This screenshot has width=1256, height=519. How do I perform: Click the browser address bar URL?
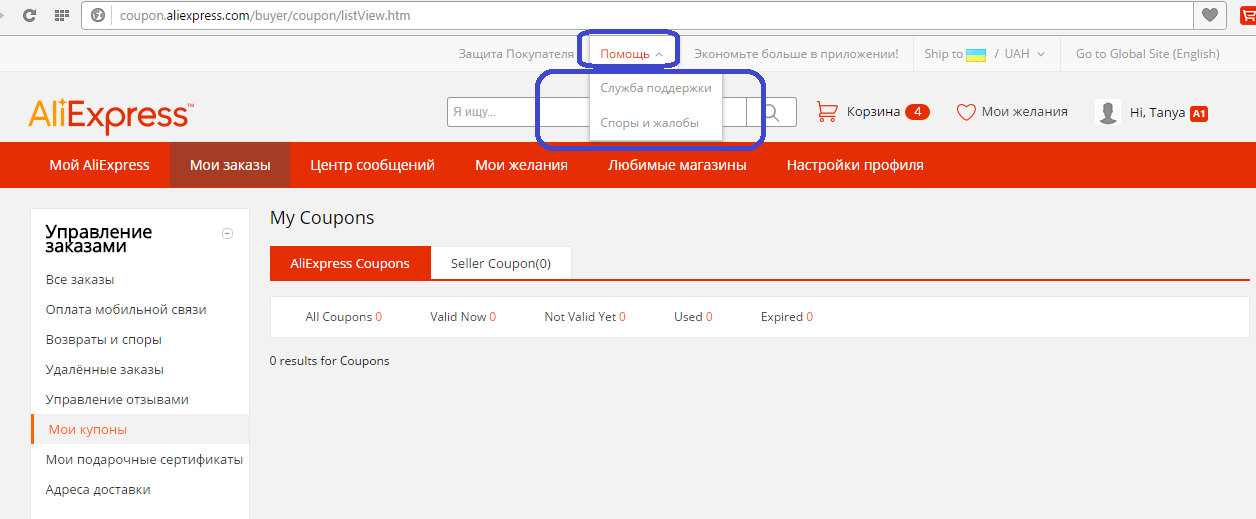(x=265, y=16)
